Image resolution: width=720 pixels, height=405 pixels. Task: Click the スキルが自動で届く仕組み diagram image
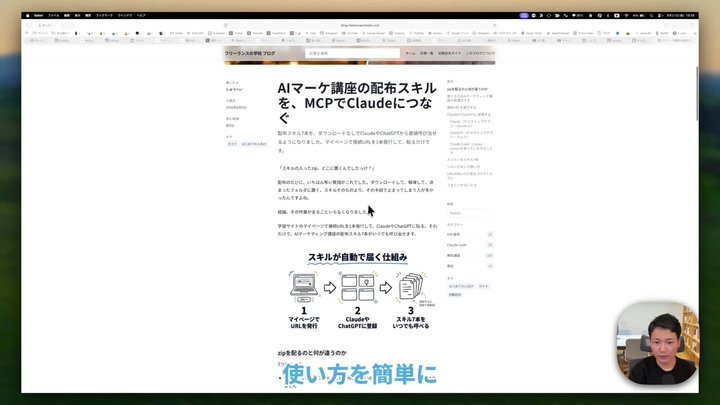(x=357, y=291)
